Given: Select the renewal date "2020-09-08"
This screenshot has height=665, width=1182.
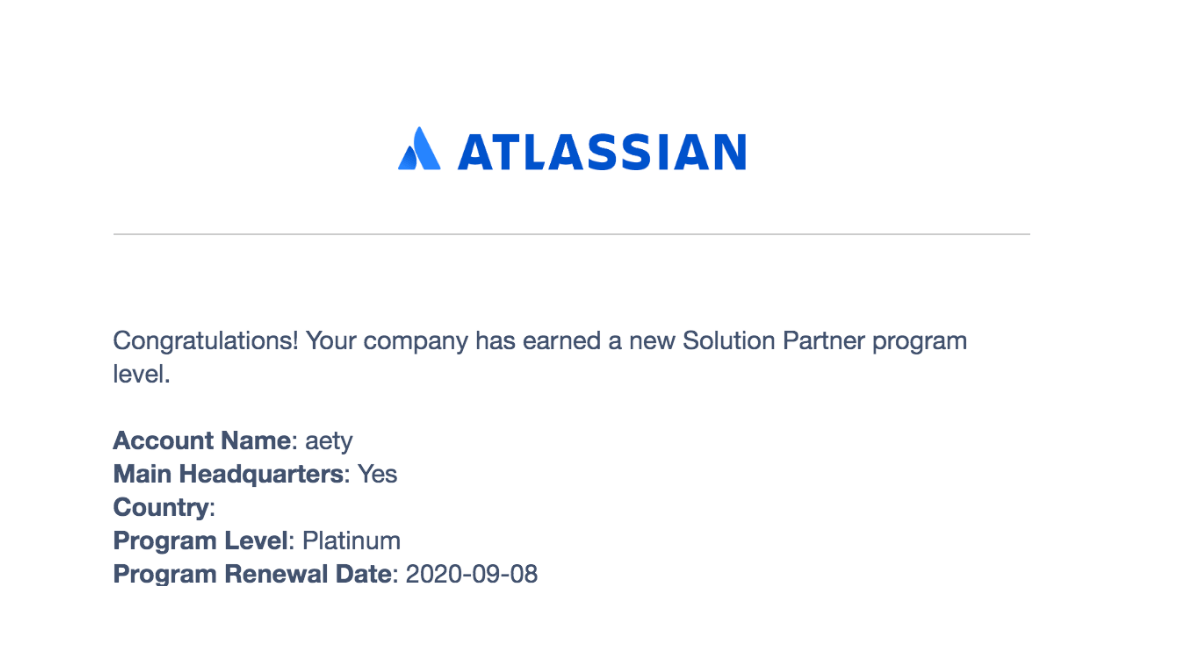Looking at the screenshot, I should click(x=472, y=574).
